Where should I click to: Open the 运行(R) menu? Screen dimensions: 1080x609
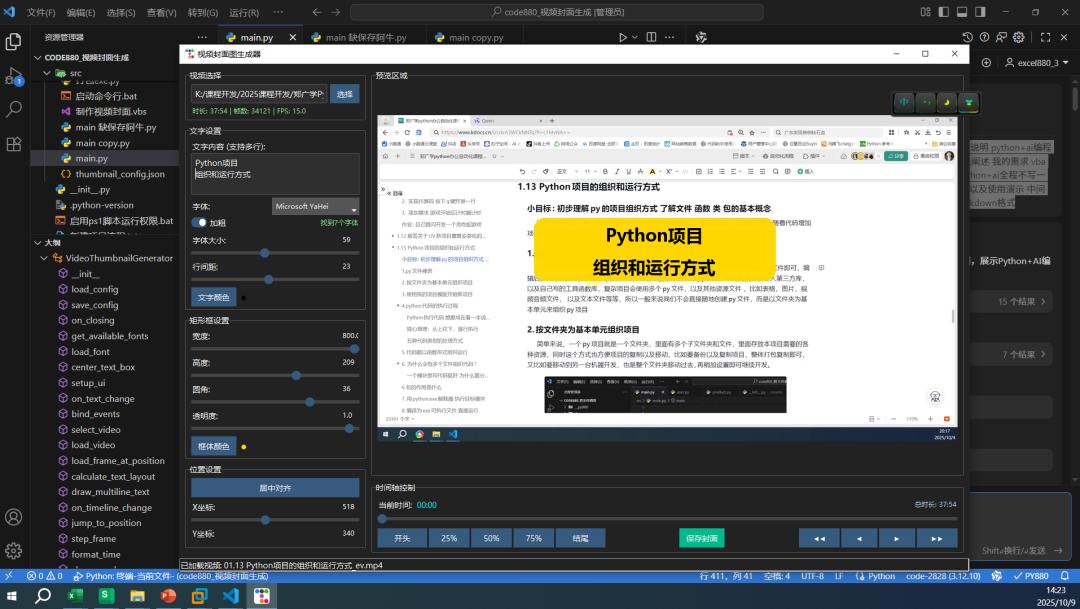(x=244, y=12)
